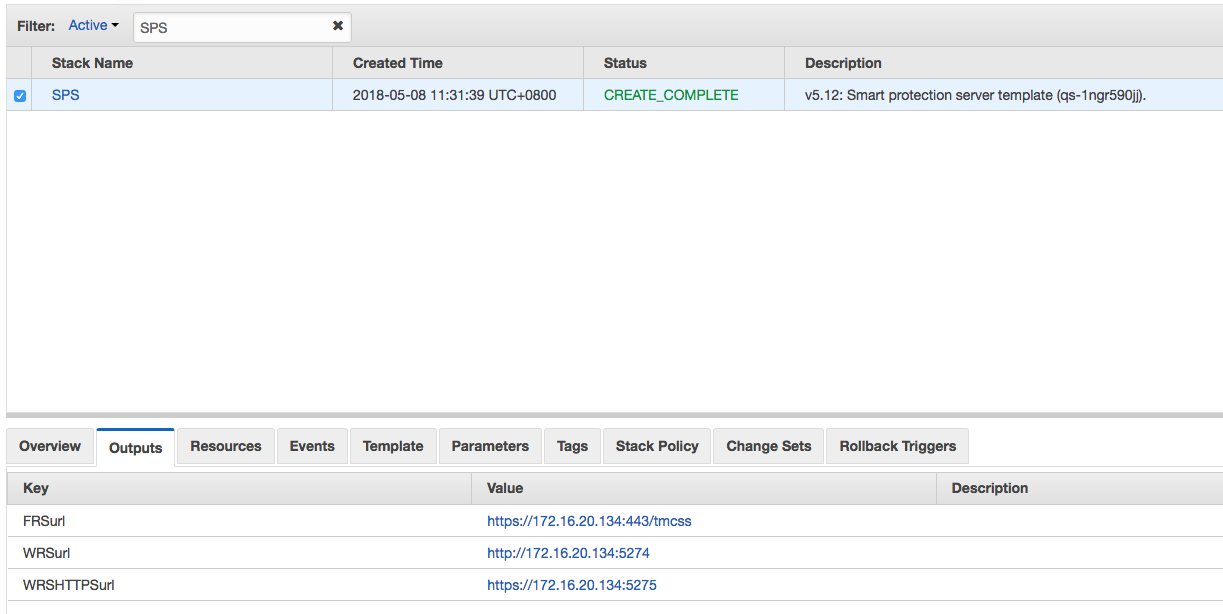The width and height of the screenshot is (1223, 614).
Task: Open the Tags tab
Action: [x=572, y=446]
